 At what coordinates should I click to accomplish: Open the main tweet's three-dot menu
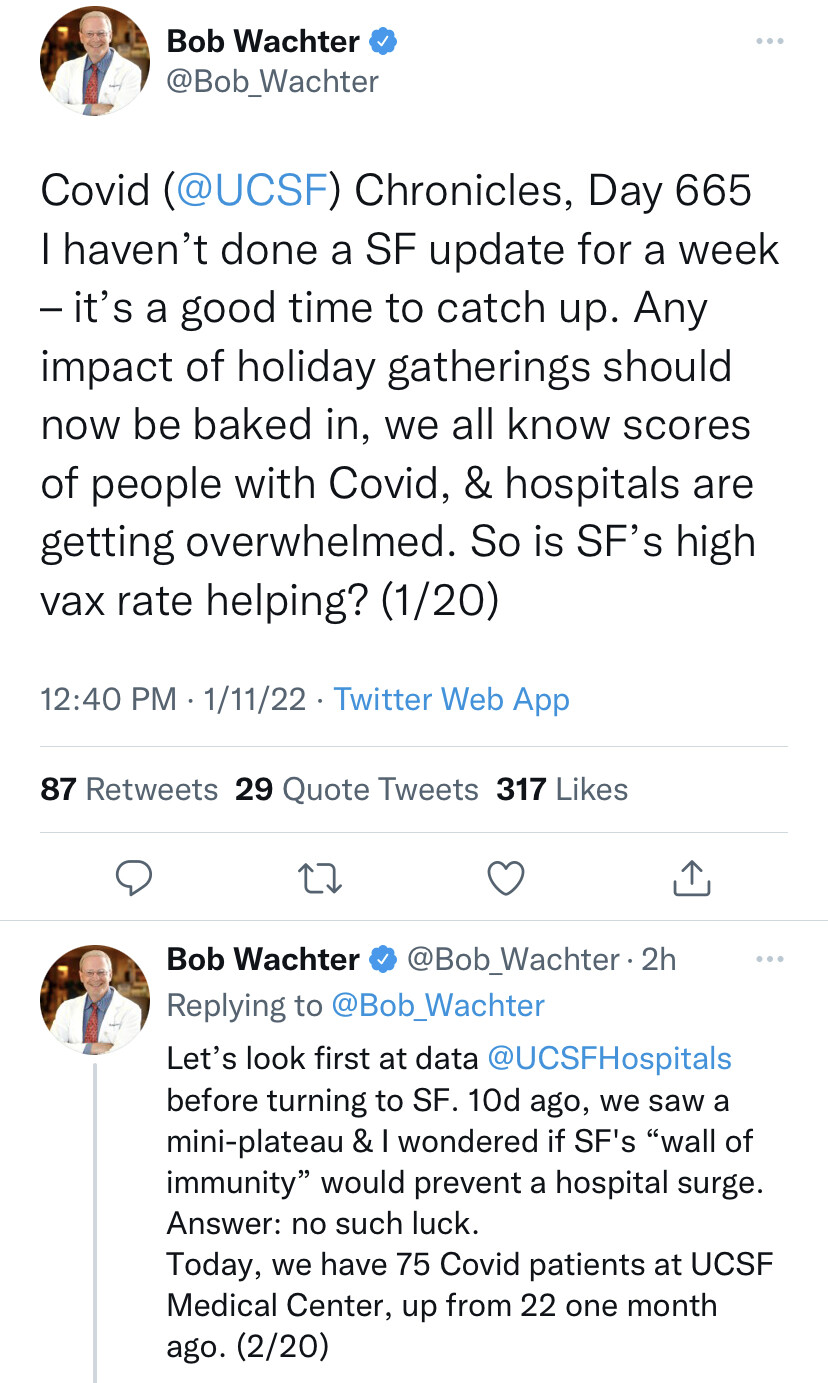click(768, 41)
